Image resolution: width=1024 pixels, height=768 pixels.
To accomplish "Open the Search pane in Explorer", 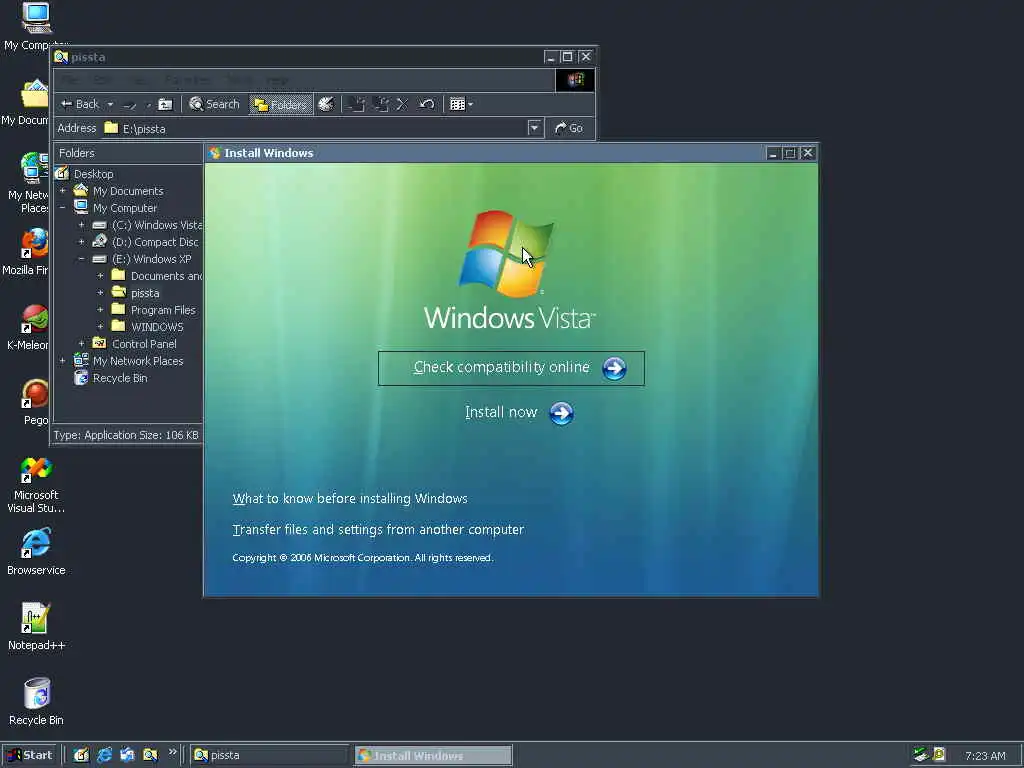I will [214, 104].
